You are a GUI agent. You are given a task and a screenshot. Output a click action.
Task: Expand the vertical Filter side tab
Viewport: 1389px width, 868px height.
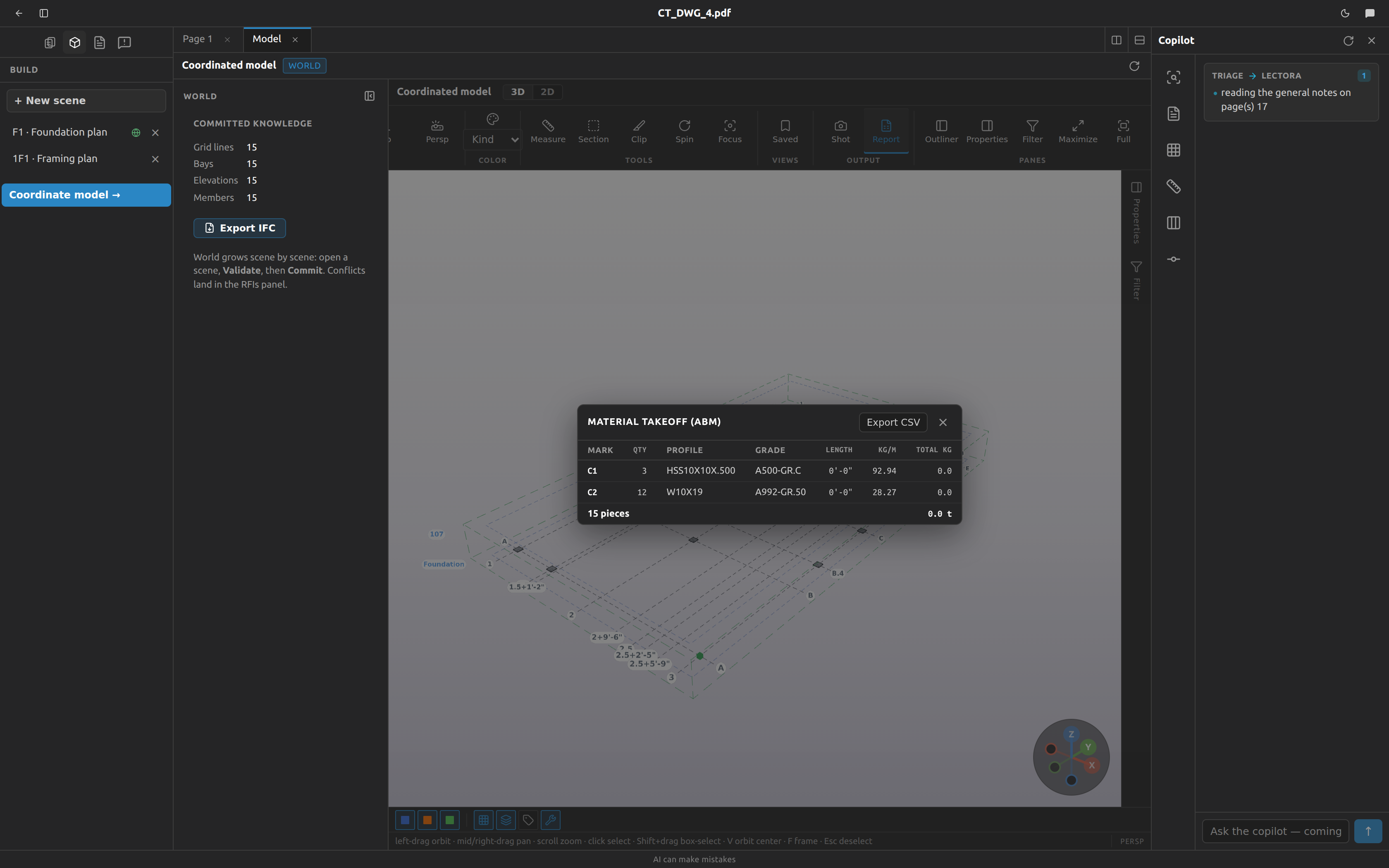[1136, 281]
